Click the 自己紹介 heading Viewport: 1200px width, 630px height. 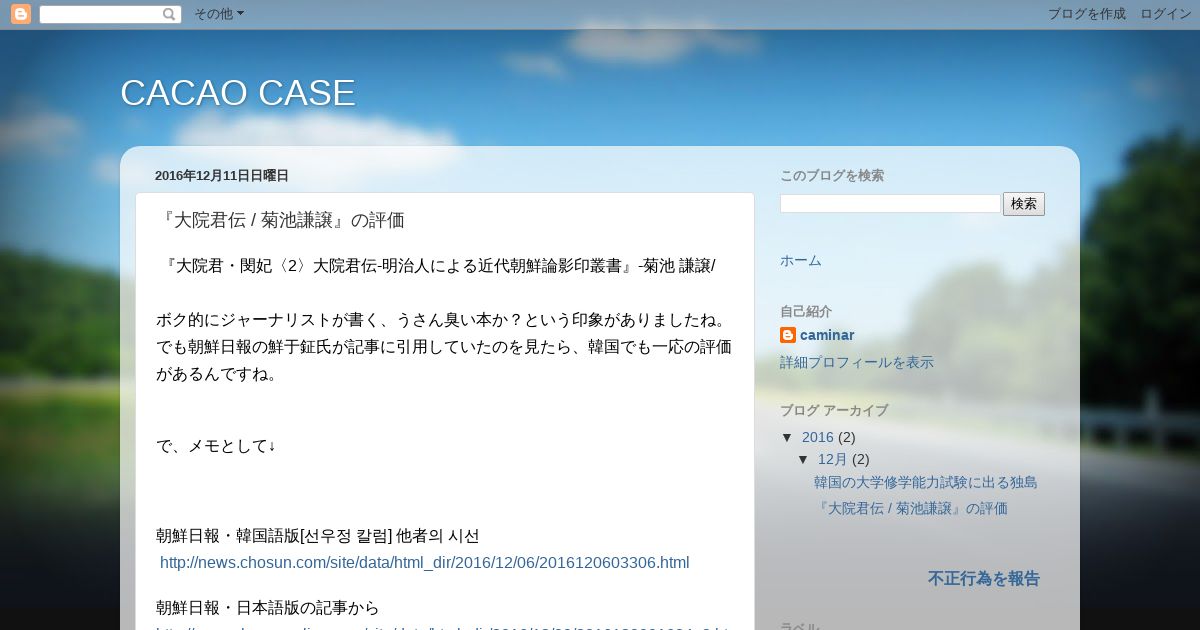(806, 311)
